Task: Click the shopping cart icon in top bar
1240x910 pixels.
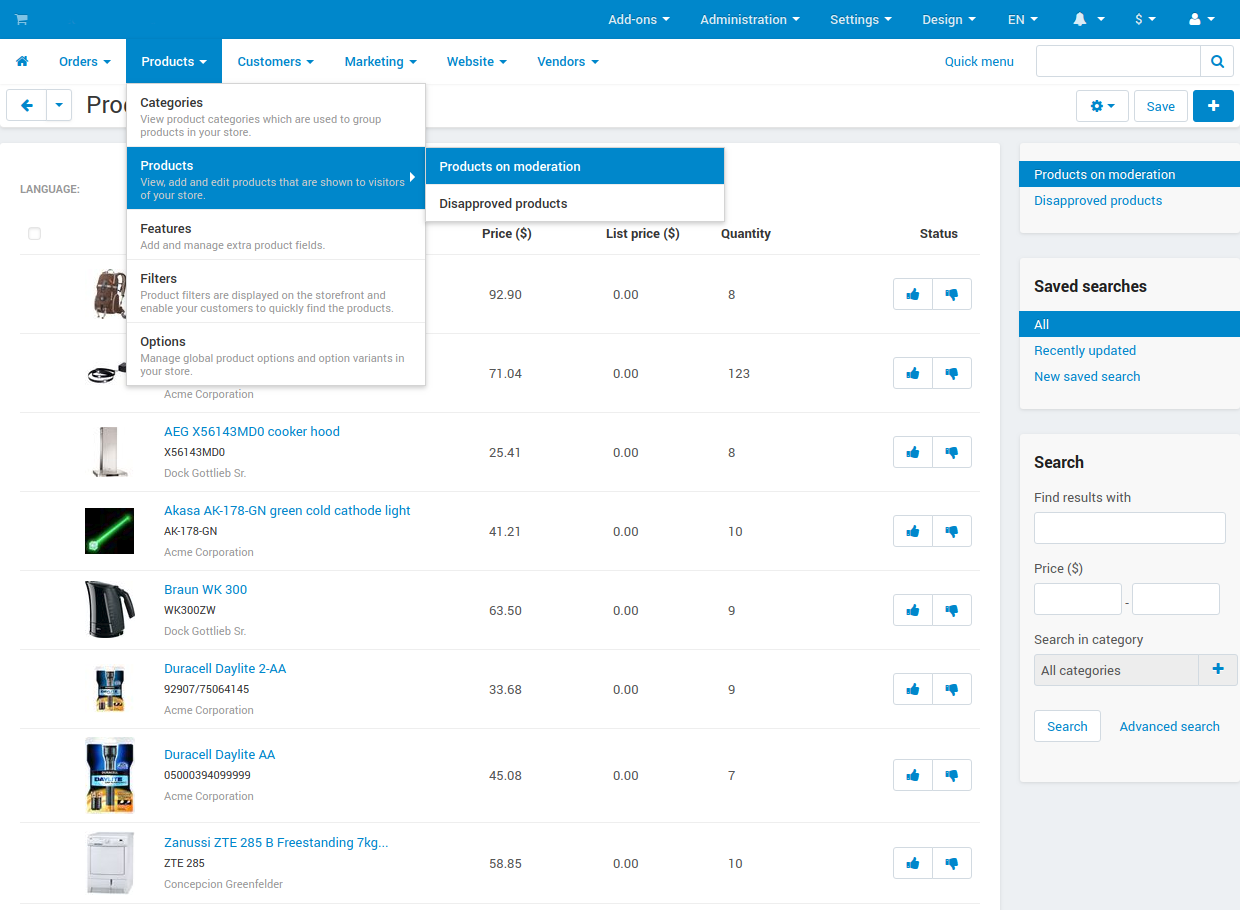Action: pos(21,19)
